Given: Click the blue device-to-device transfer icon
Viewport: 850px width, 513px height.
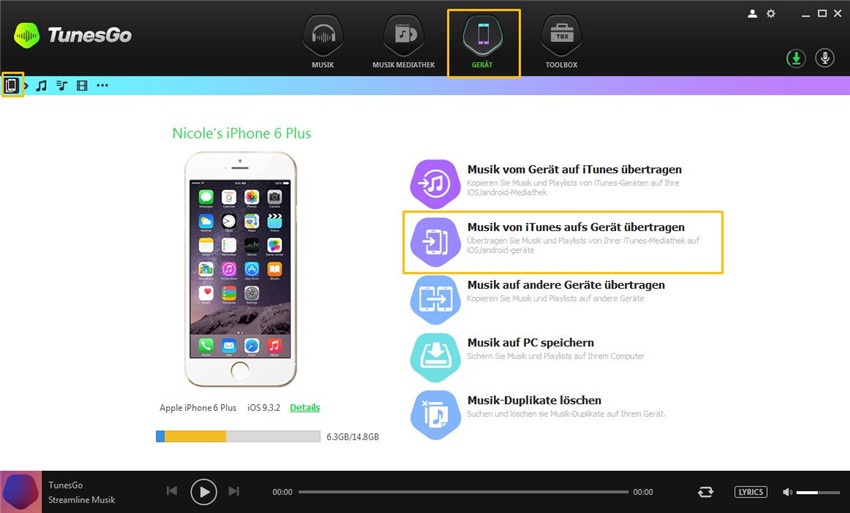Looking at the screenshot, I should (435, 299).
